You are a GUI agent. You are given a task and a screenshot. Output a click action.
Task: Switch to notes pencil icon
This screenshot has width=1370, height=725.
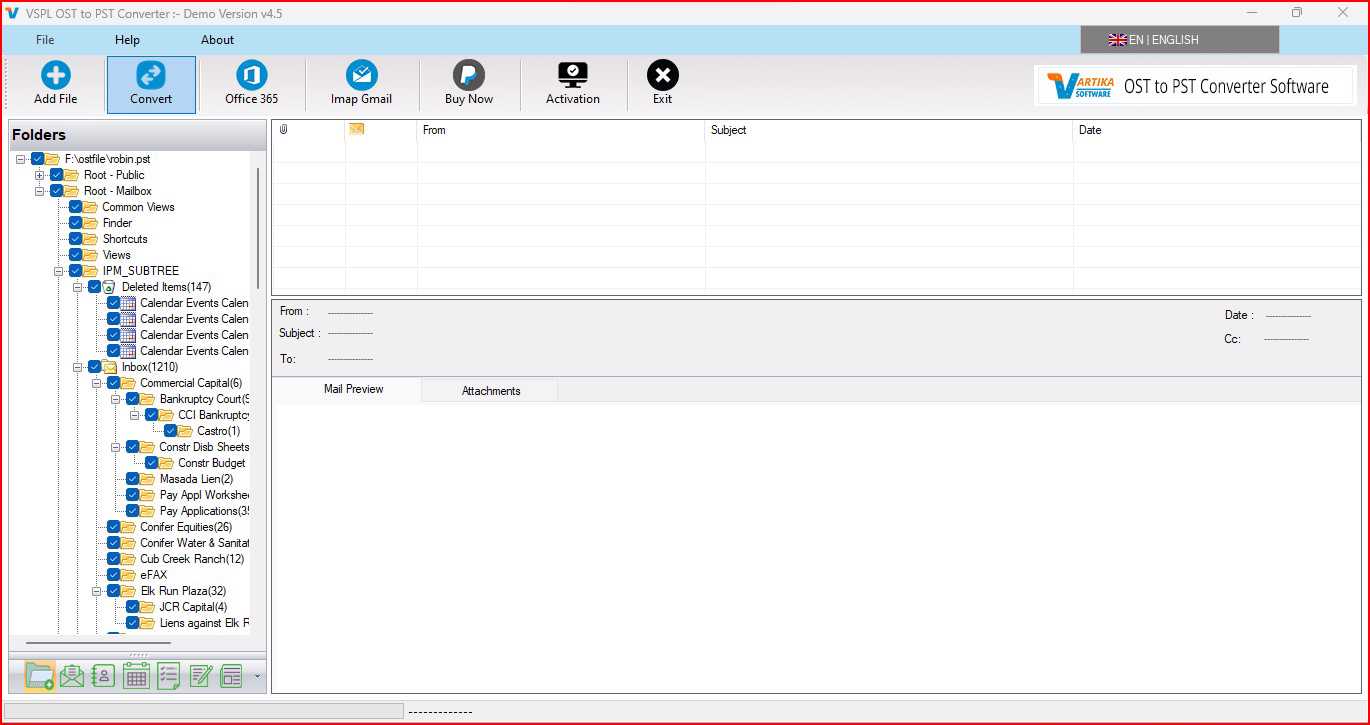pos(200,676)
